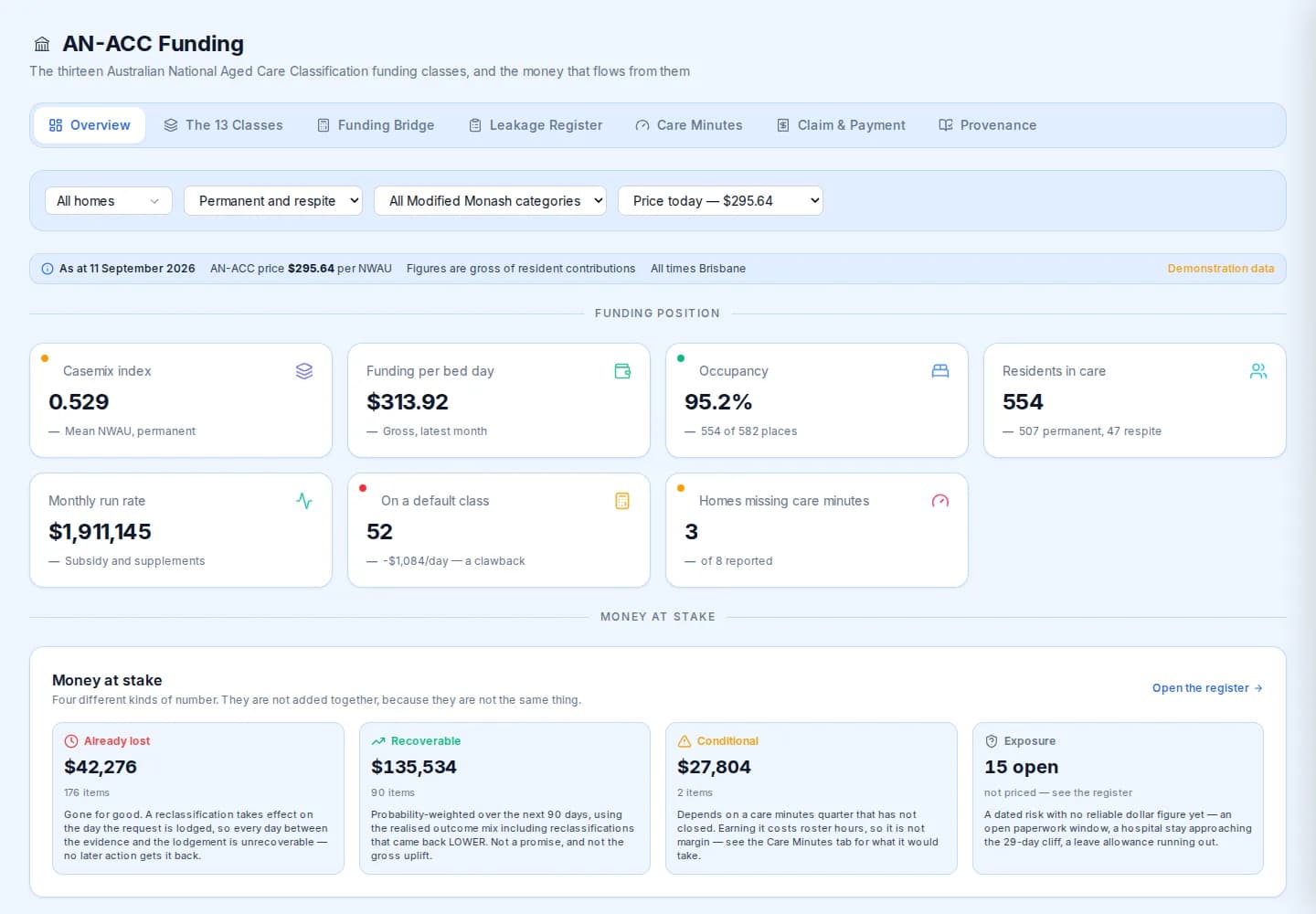The height and width of the screenshot is (914, 1316).
Task: Select the Casemix index 0.529 value
Action: click(79, 402)
